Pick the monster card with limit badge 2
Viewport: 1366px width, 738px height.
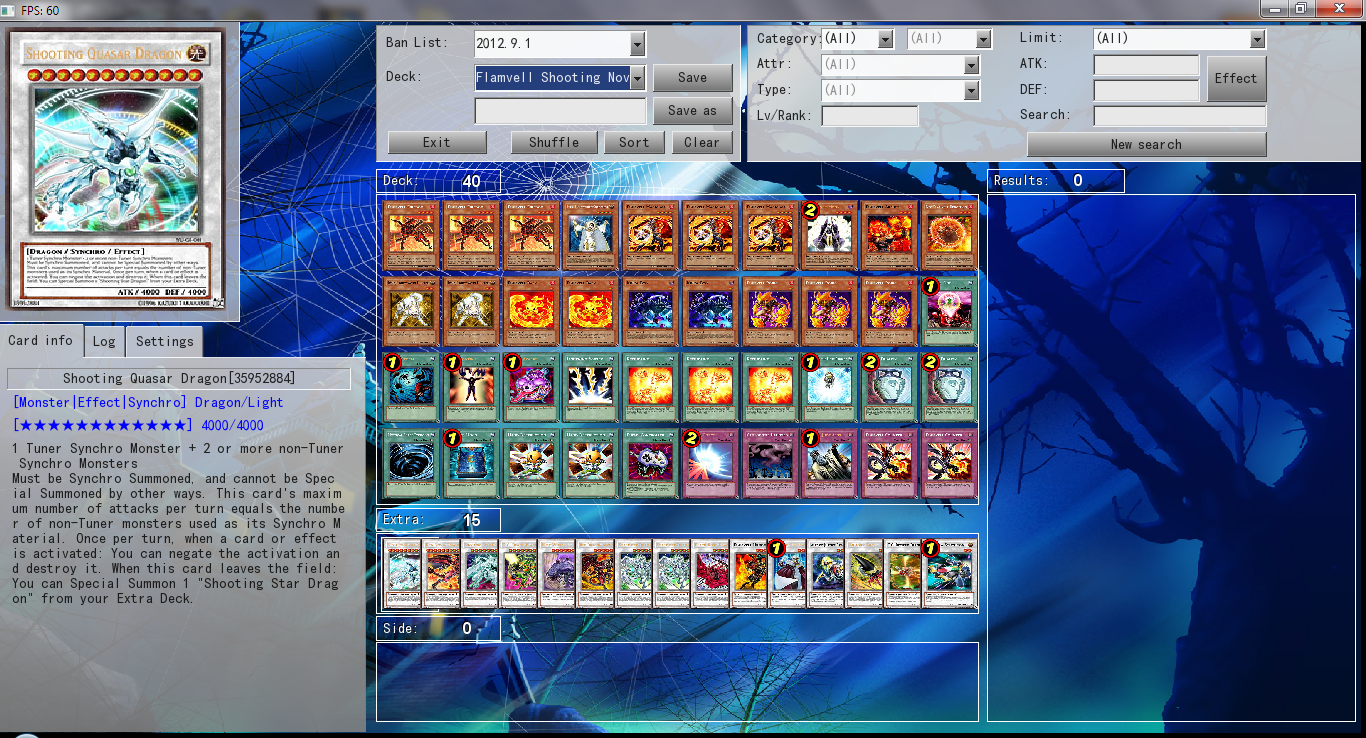[829, 235]
